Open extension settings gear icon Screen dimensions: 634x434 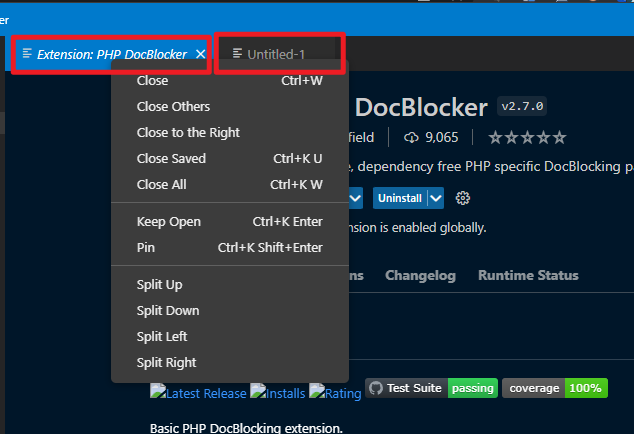[x=463, y=198]
